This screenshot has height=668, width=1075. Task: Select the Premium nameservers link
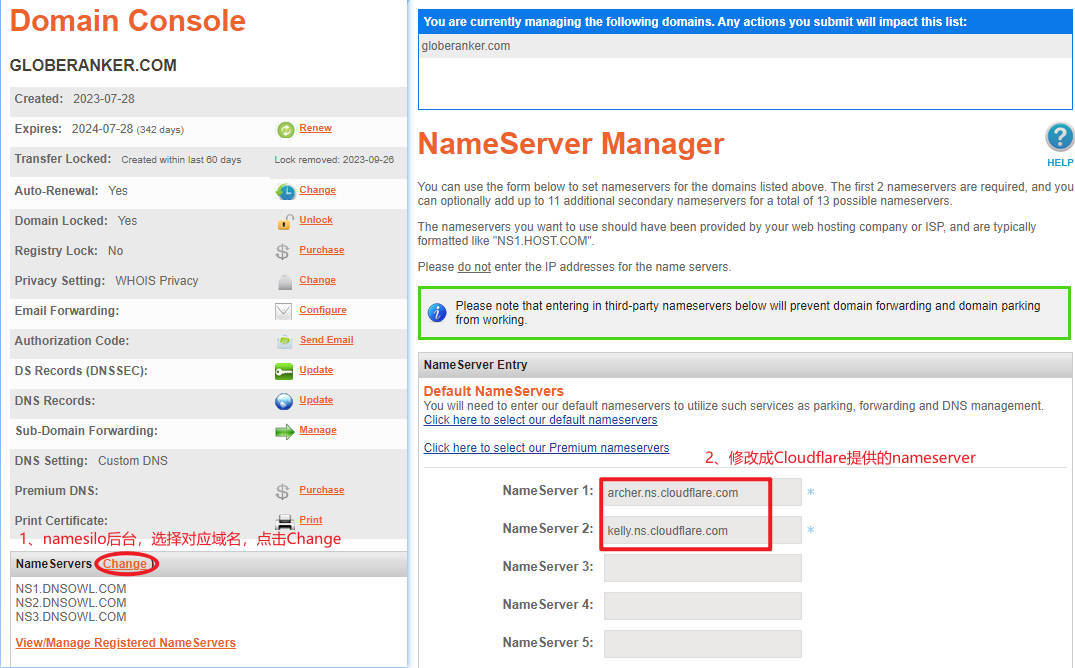(x=546, y=448)
